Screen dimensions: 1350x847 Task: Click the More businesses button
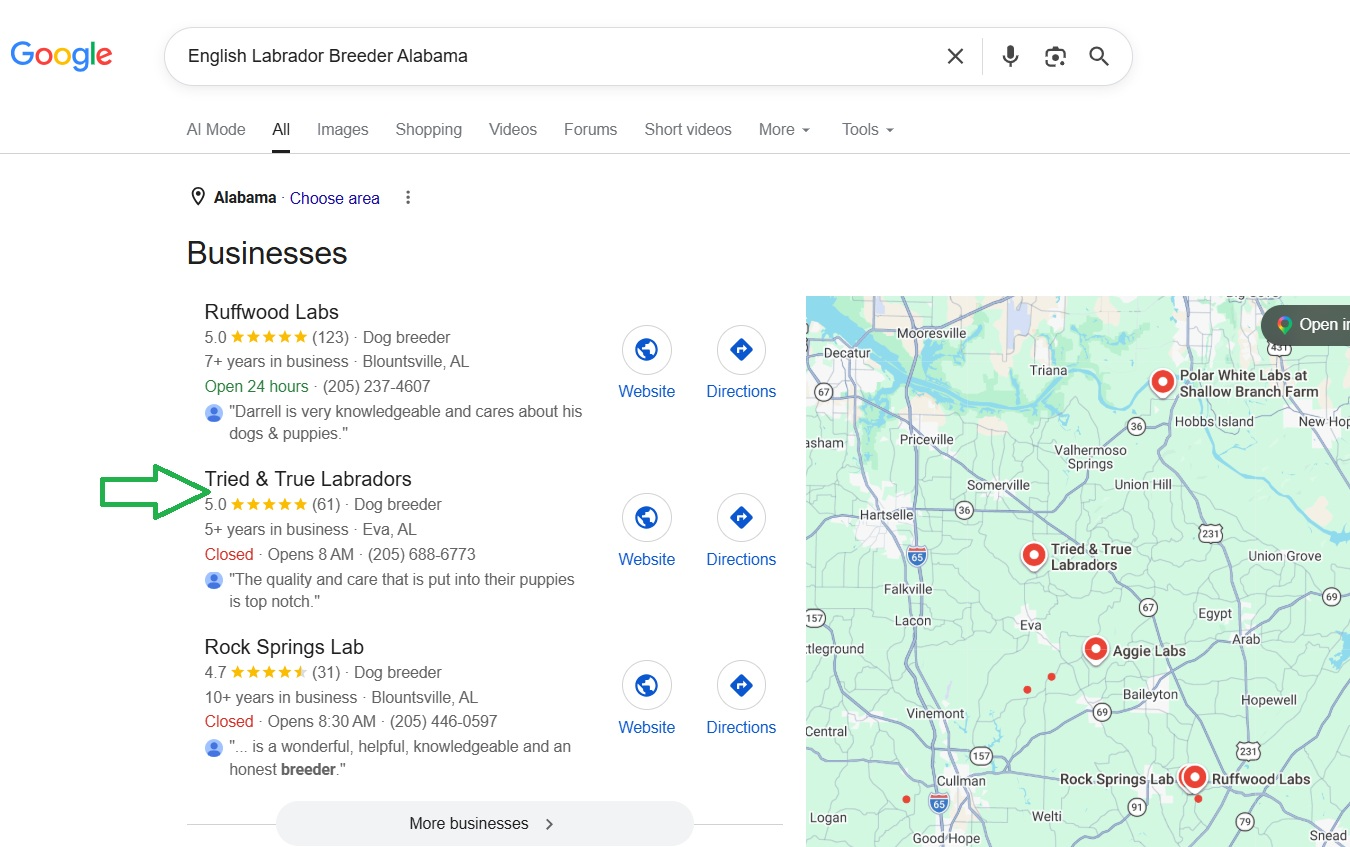coord(485,824)
